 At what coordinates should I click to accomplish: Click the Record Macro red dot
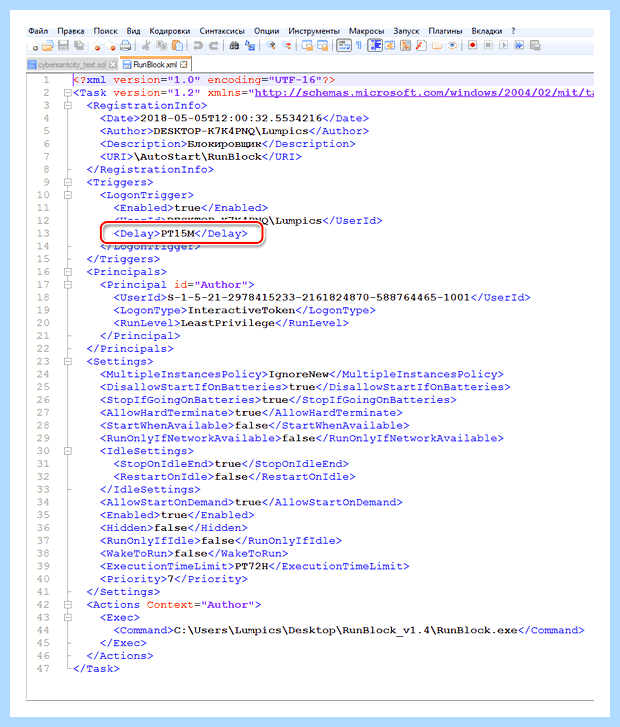click(473, 45)
